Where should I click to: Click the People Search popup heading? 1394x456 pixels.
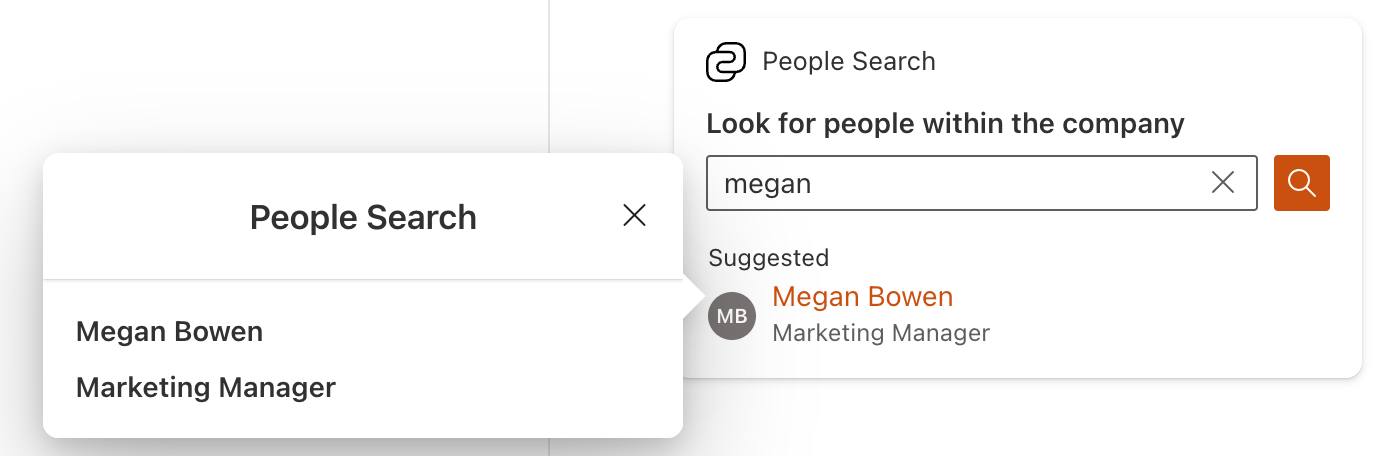click(363, 217)
